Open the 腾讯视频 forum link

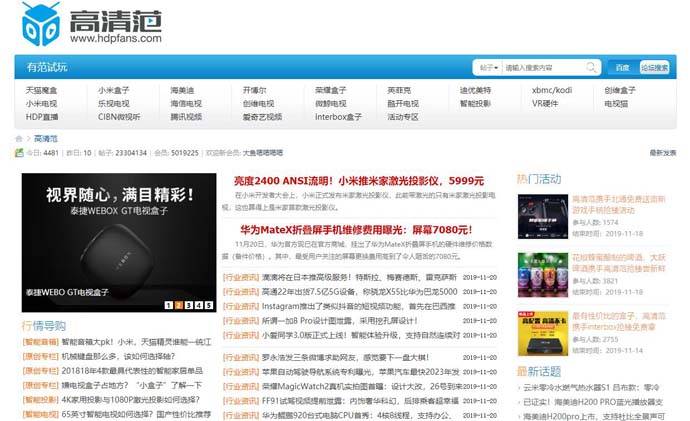[x=186, y=117]
